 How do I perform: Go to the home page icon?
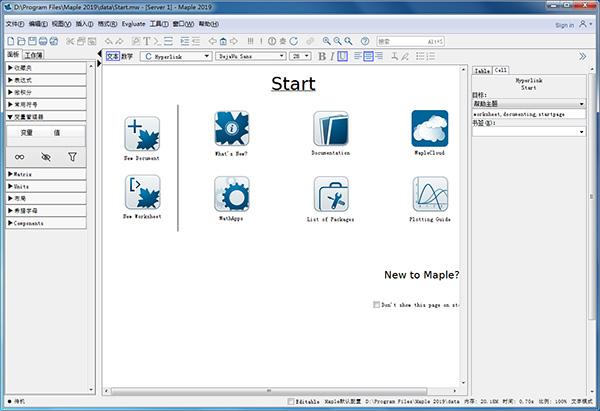[223, 41]
